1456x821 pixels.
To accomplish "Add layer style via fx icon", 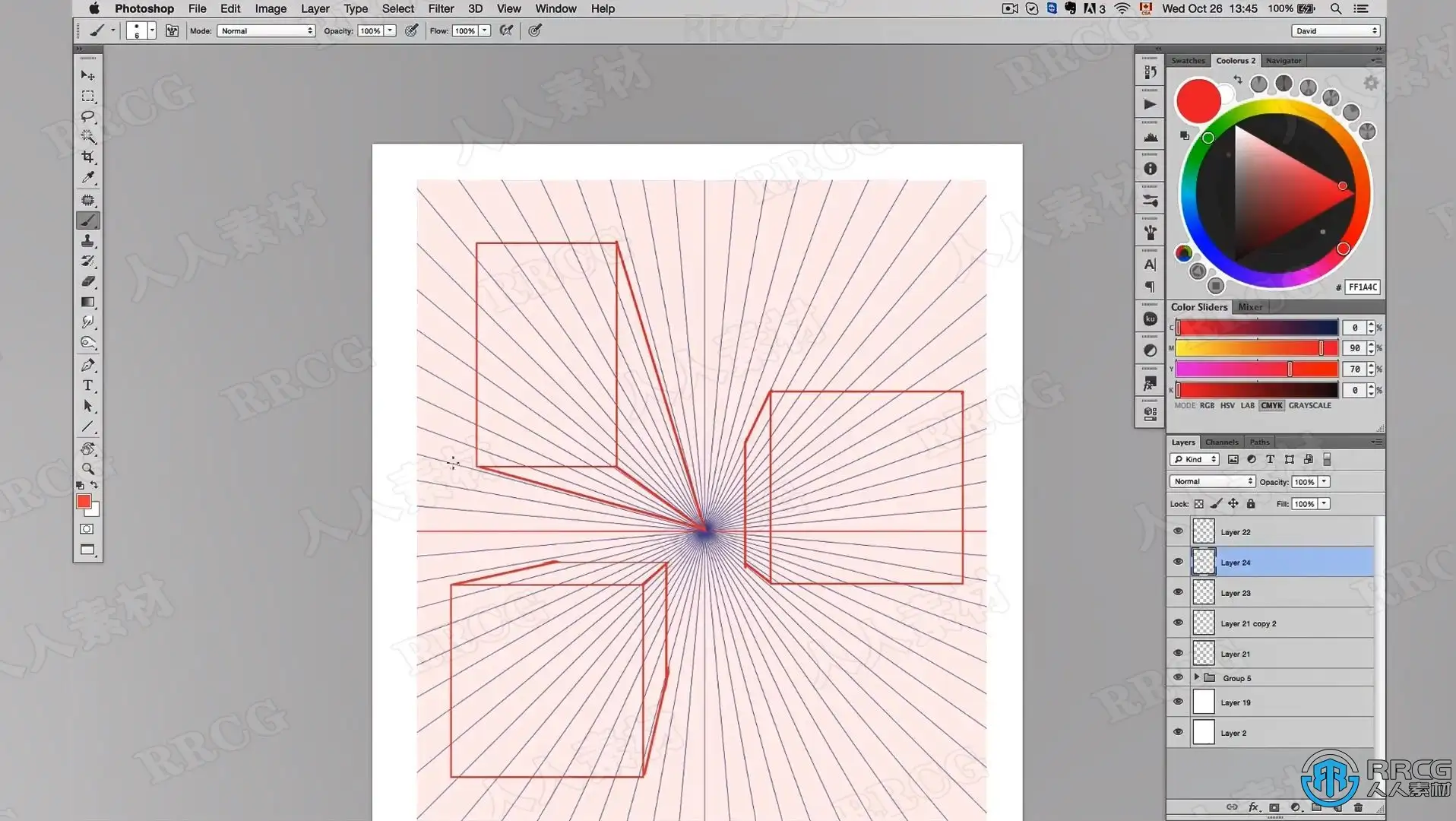I will click(x=1254, y=807).
